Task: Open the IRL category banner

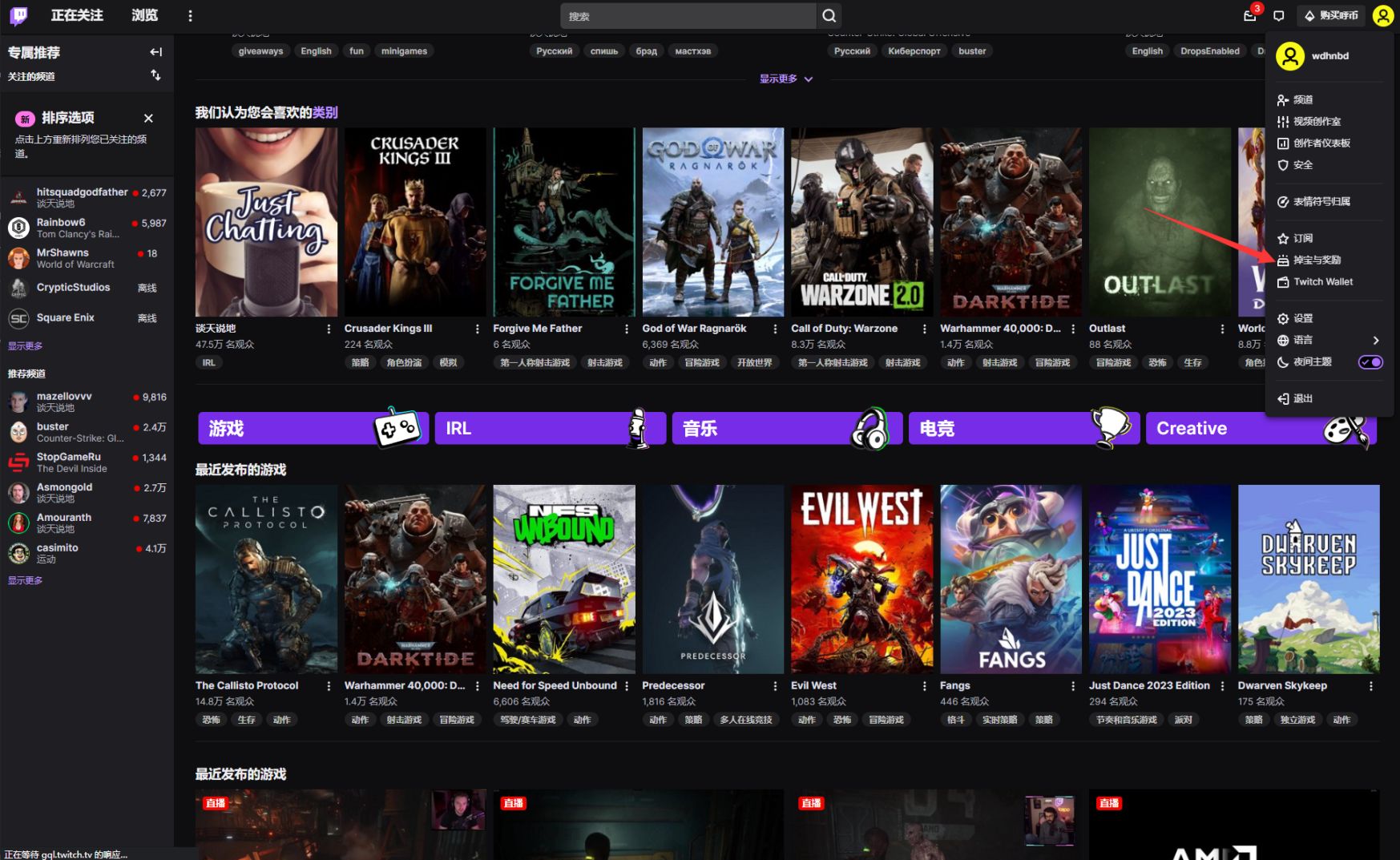Action: 550,429
